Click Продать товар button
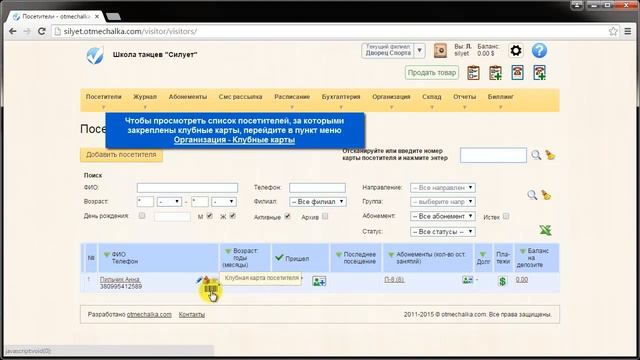640x360 pixels. coord(432,73)
